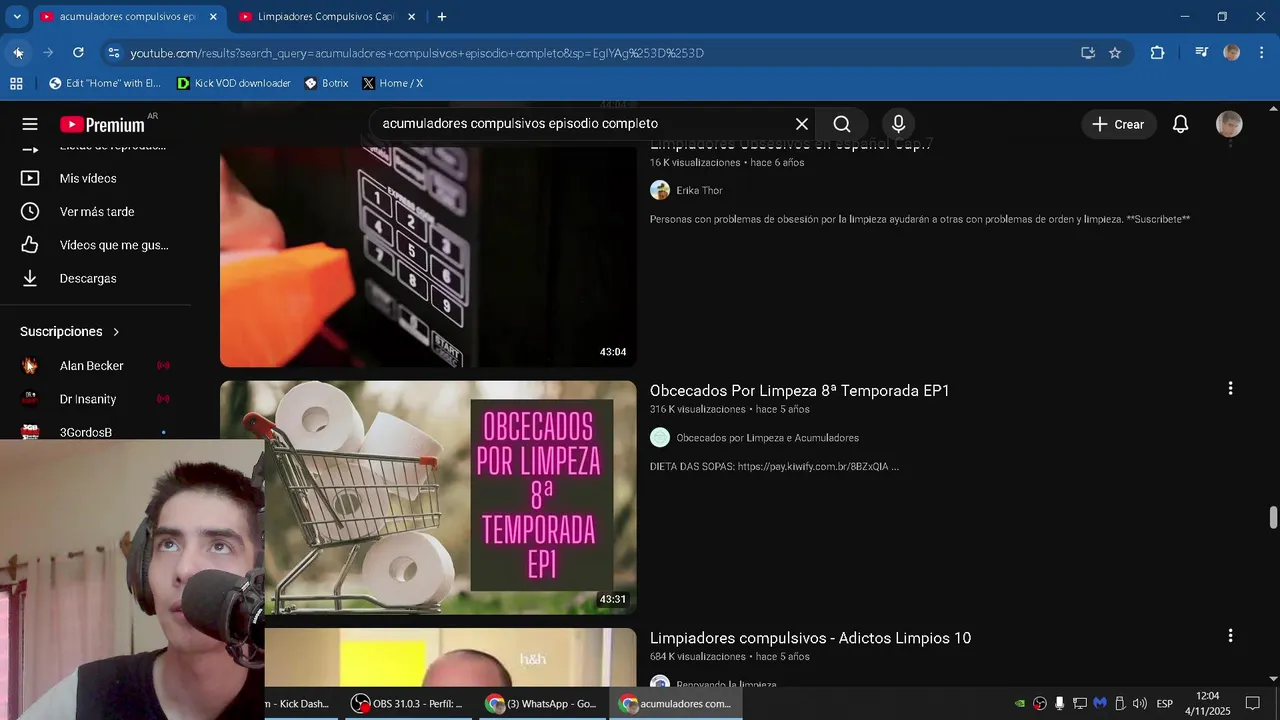Viewport: 1280px width, 720px height.
Task: Open clock showing 12:04 4/11/2025
Action: (x=1208, y=704)
